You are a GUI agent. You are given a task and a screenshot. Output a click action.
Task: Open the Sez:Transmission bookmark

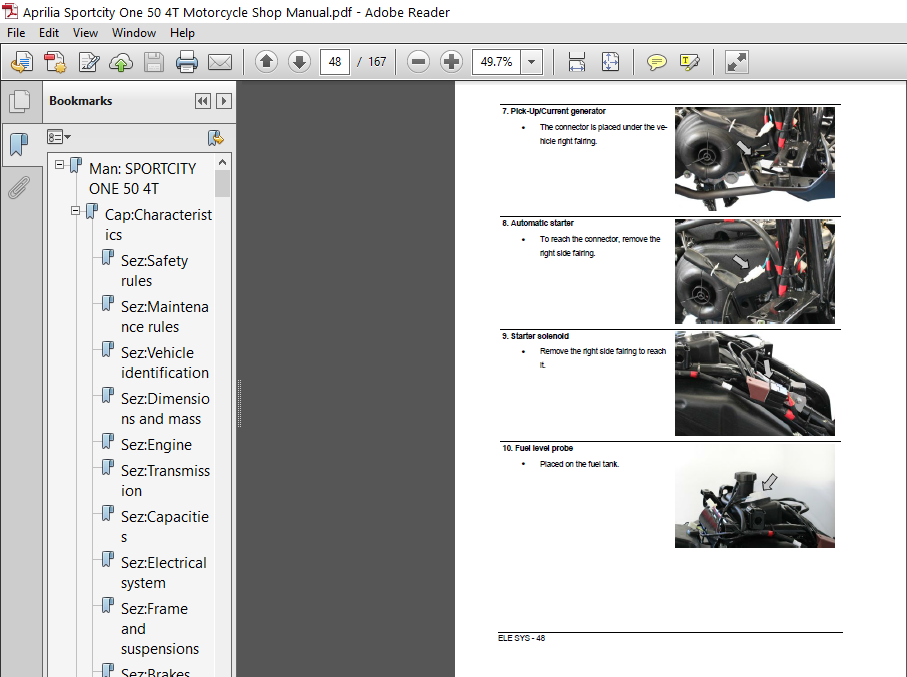[165, 480]
